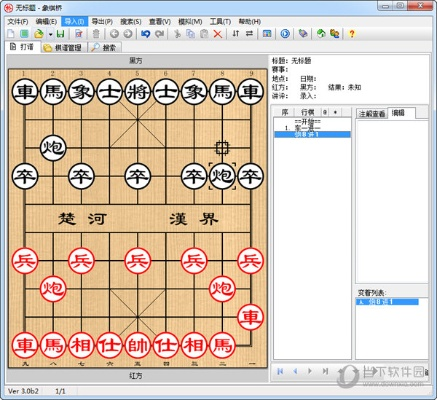Image resolution: width=437 pixels, height=400 pixels.
Task: Click the 红方 footer bar
Action: point(136,376)
